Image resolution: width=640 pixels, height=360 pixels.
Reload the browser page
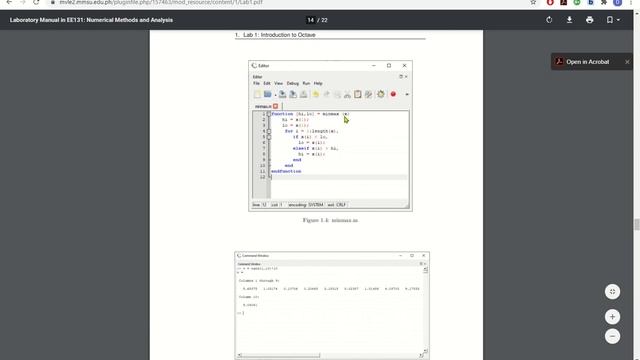pos(36,2)
